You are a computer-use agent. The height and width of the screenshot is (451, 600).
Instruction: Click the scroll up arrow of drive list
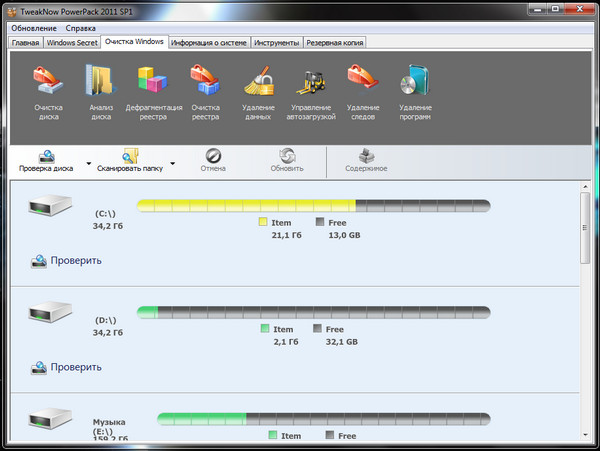(x=585, y=187)
